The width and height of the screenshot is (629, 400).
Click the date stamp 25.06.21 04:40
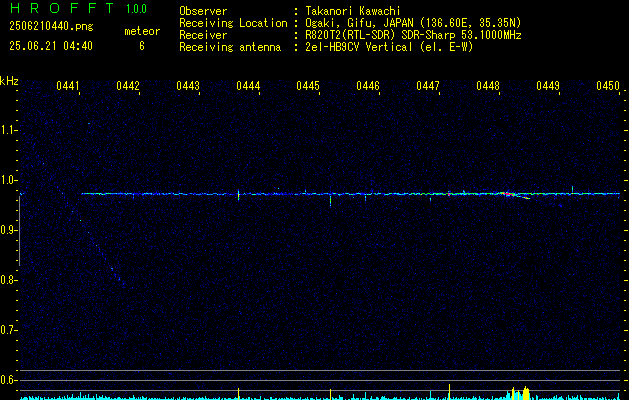pyautogui.click(x=51, y=46)
